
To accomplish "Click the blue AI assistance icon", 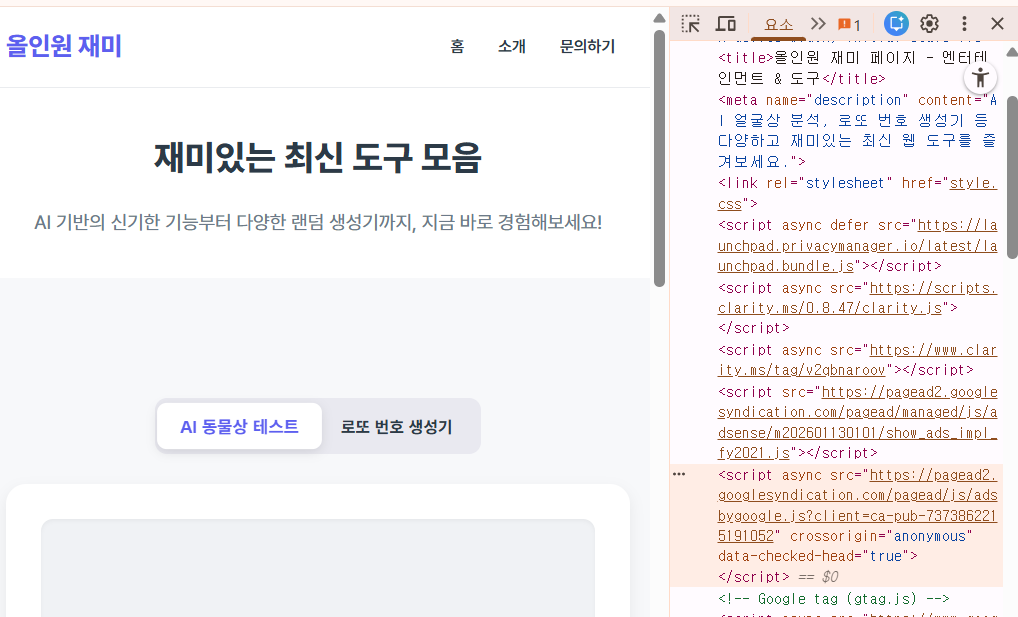I will [896, 24].
